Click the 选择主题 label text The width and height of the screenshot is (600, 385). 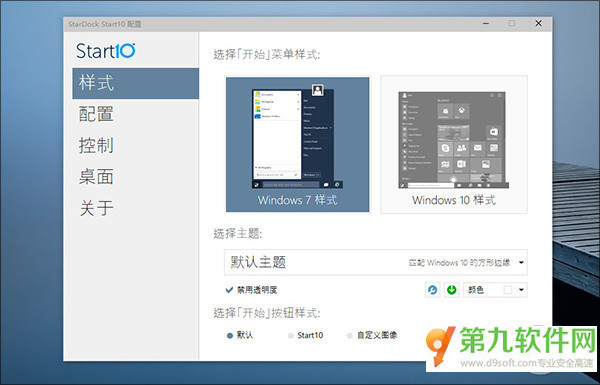point(238,233)
